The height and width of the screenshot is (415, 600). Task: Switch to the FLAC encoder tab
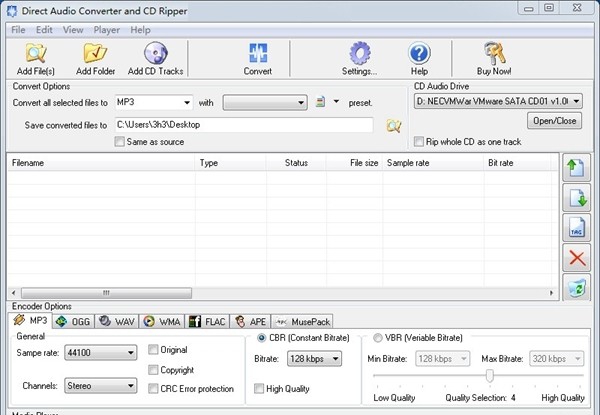pos(207,322)
